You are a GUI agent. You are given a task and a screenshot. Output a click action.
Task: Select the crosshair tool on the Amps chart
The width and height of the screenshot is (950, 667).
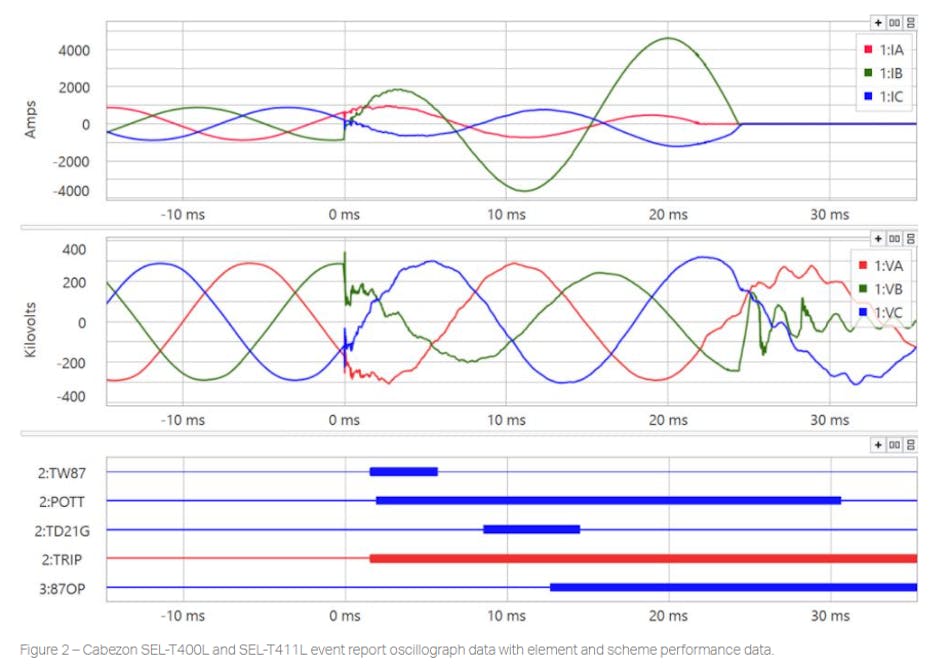(x=878, y=21)
